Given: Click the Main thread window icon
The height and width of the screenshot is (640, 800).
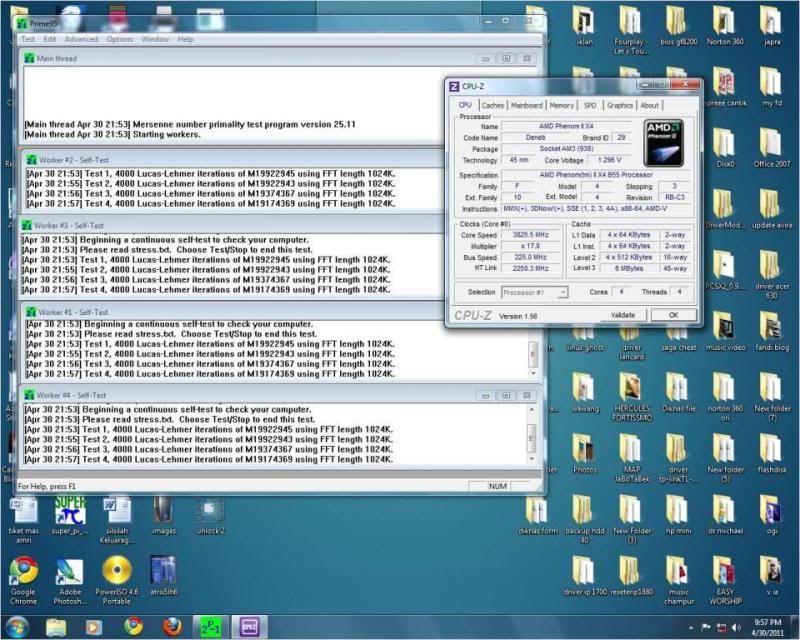Looking at the screenshot, I should pos(30,59).
